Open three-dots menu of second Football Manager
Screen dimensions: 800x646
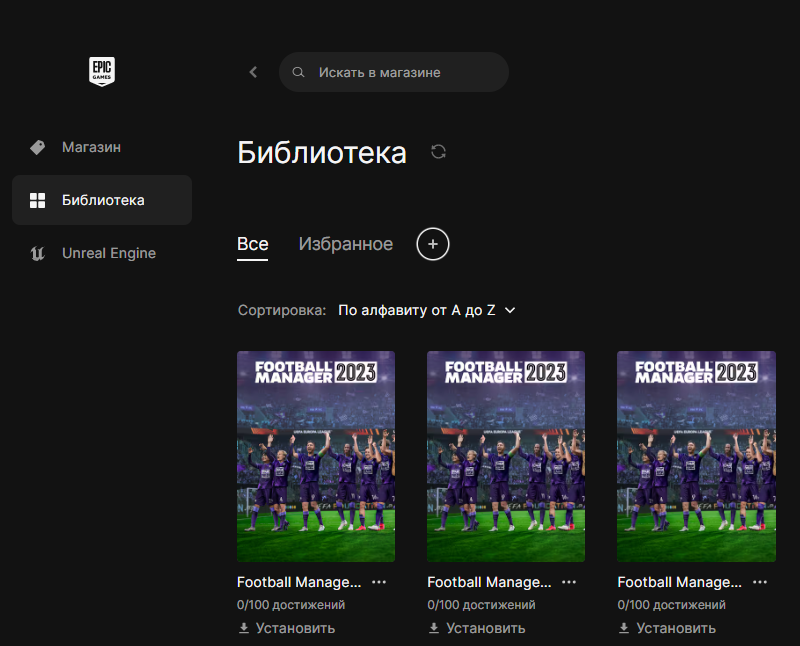(569, 581)
